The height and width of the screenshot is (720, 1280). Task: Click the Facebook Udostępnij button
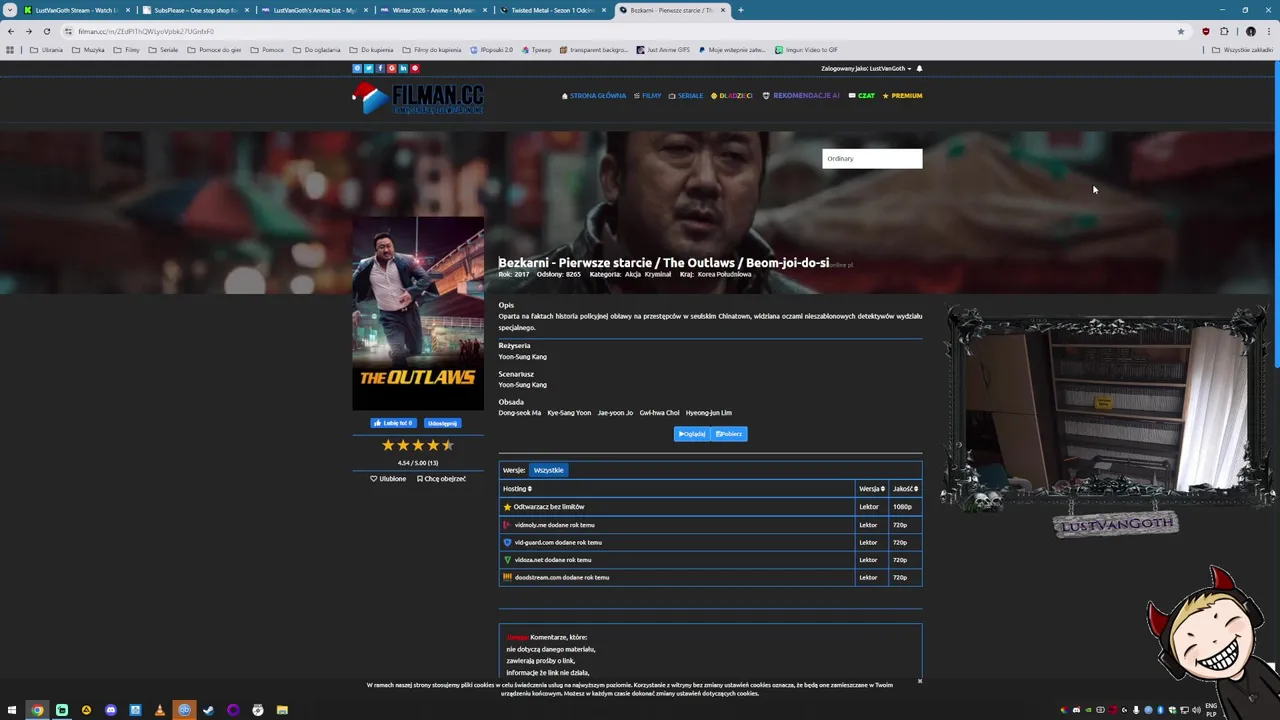[442, 423]
